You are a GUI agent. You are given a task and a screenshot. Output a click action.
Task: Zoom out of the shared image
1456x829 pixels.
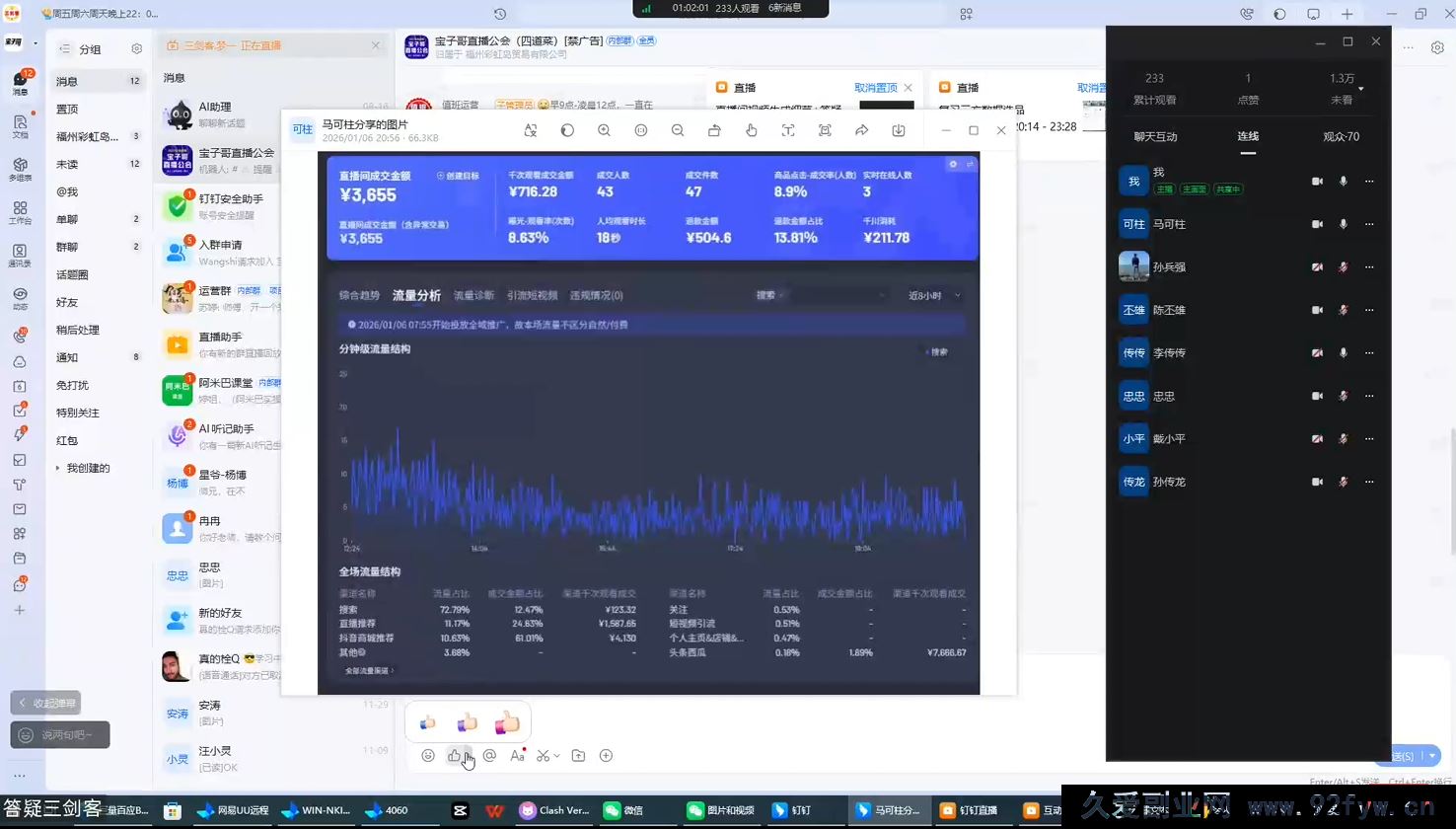click(678, 130)
